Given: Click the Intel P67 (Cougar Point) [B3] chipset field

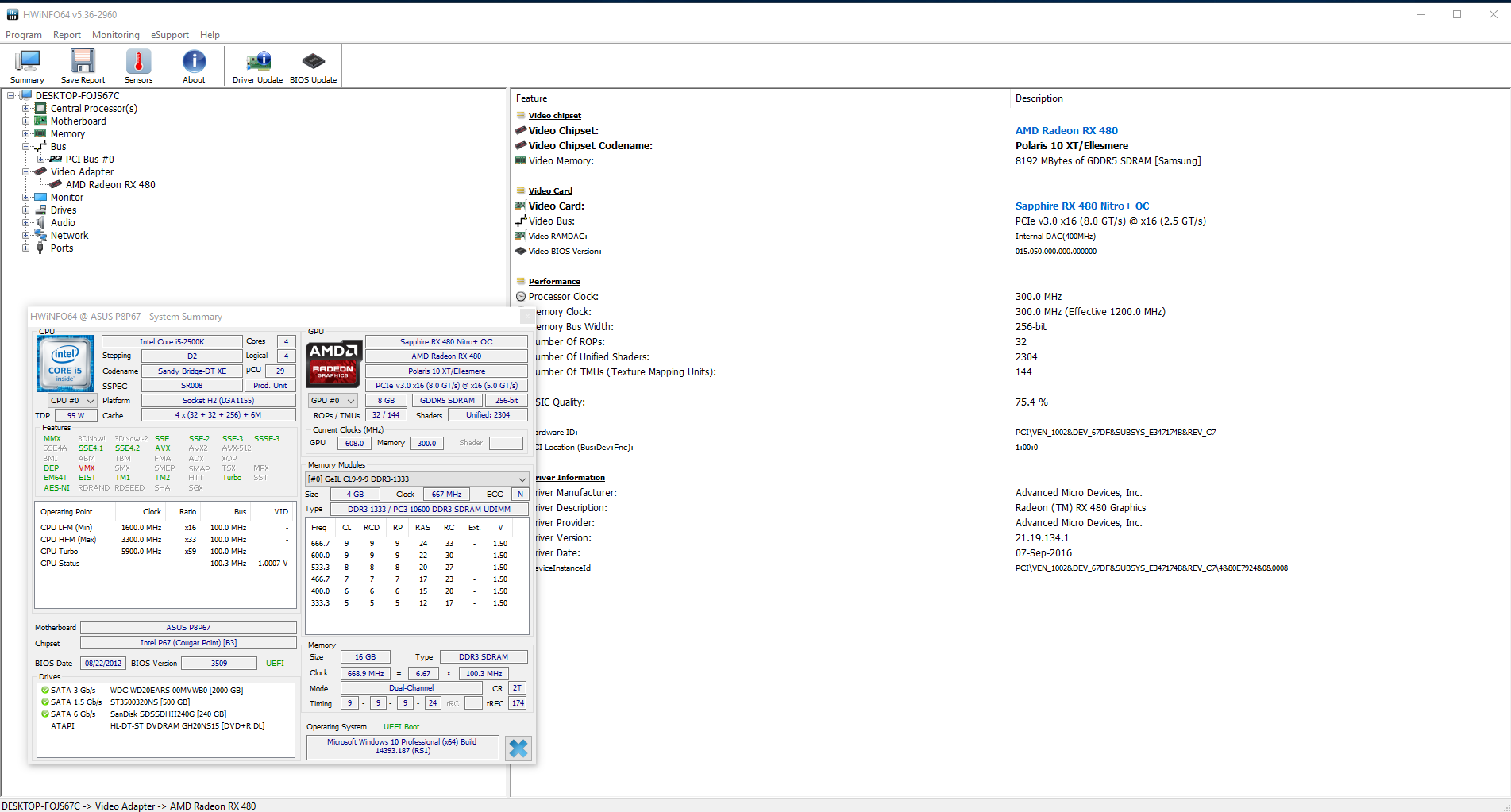Looking at the screenshot, I should [x=188, y=643].
